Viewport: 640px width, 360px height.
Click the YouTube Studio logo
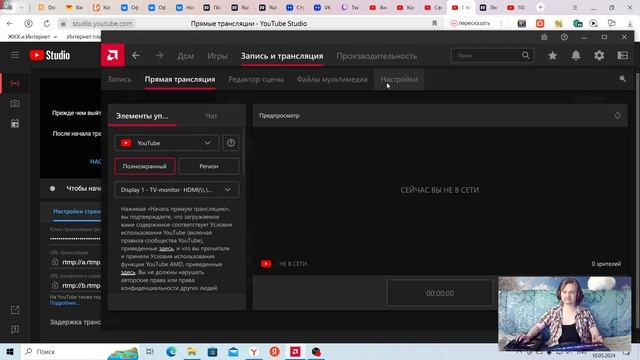click(x=50, y=55)
